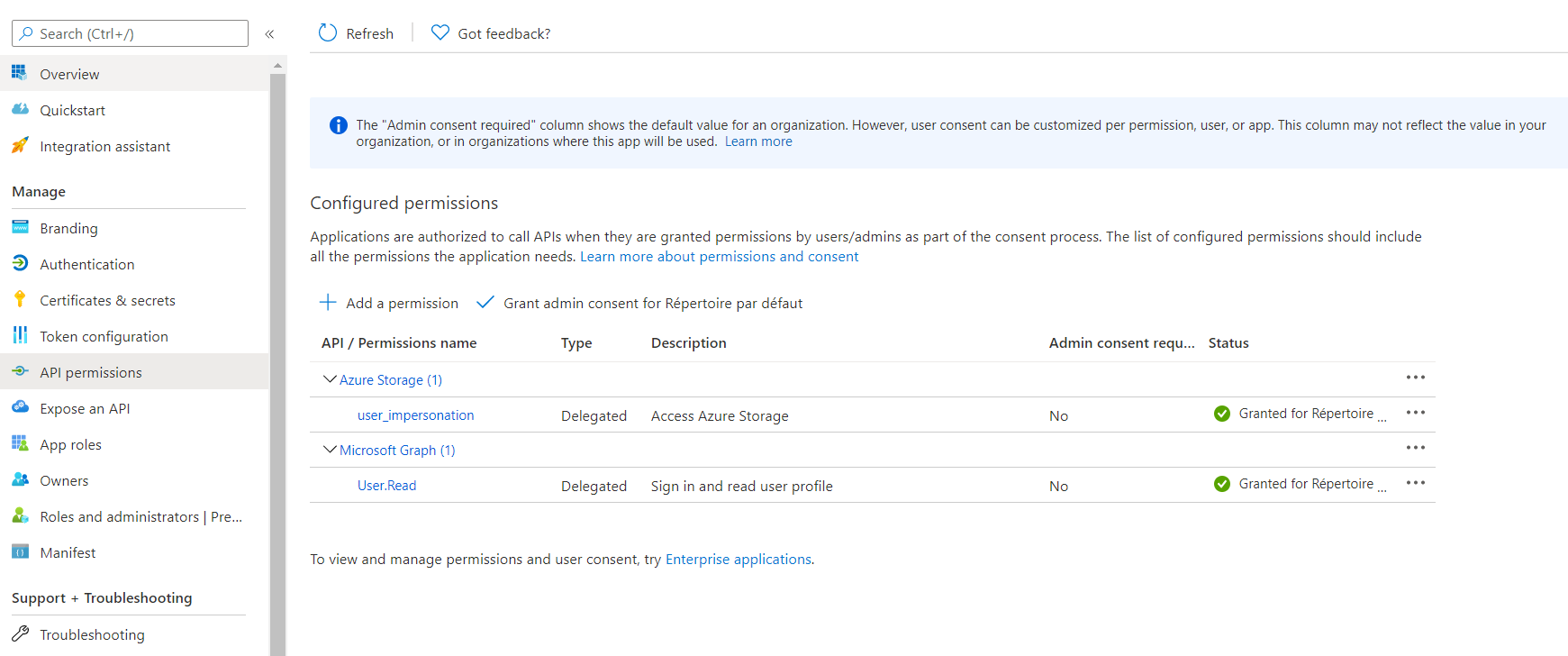This screenshot has height=656, width=1568.
Task: Click the magnifier icon in search box
Action: (x=26, y=33)
